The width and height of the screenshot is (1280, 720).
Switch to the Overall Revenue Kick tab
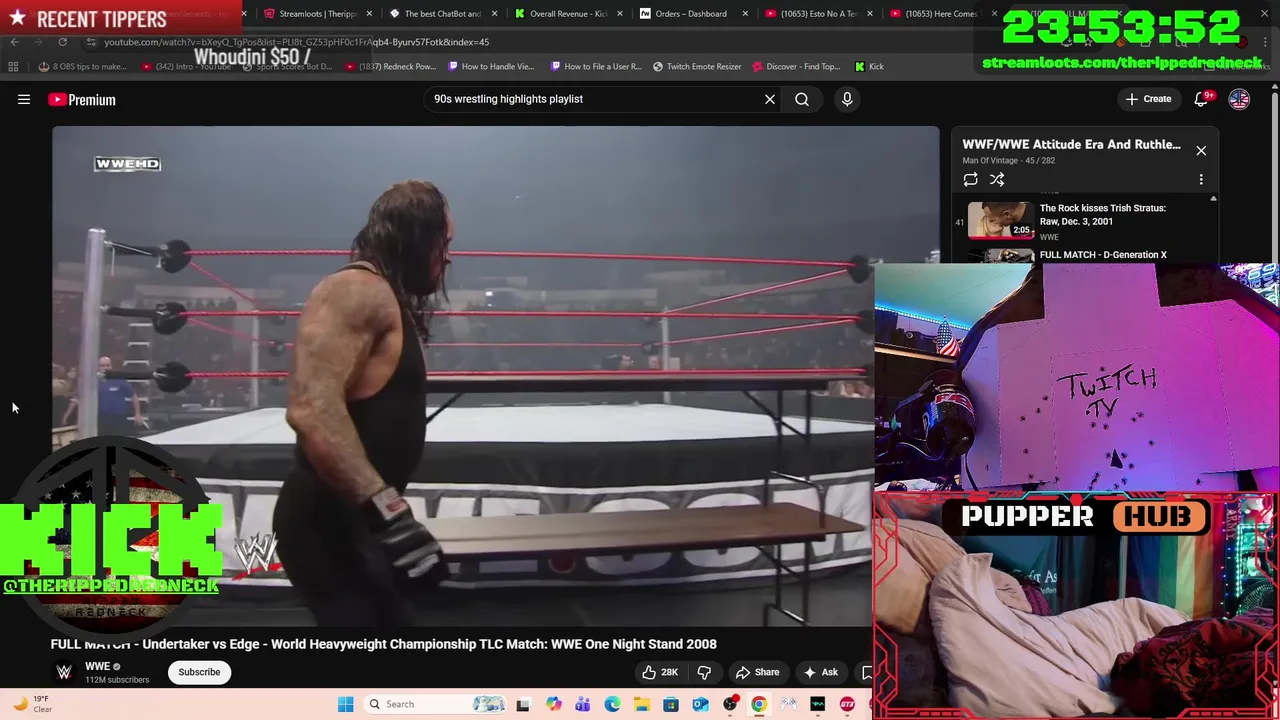[x=566, y=14]
